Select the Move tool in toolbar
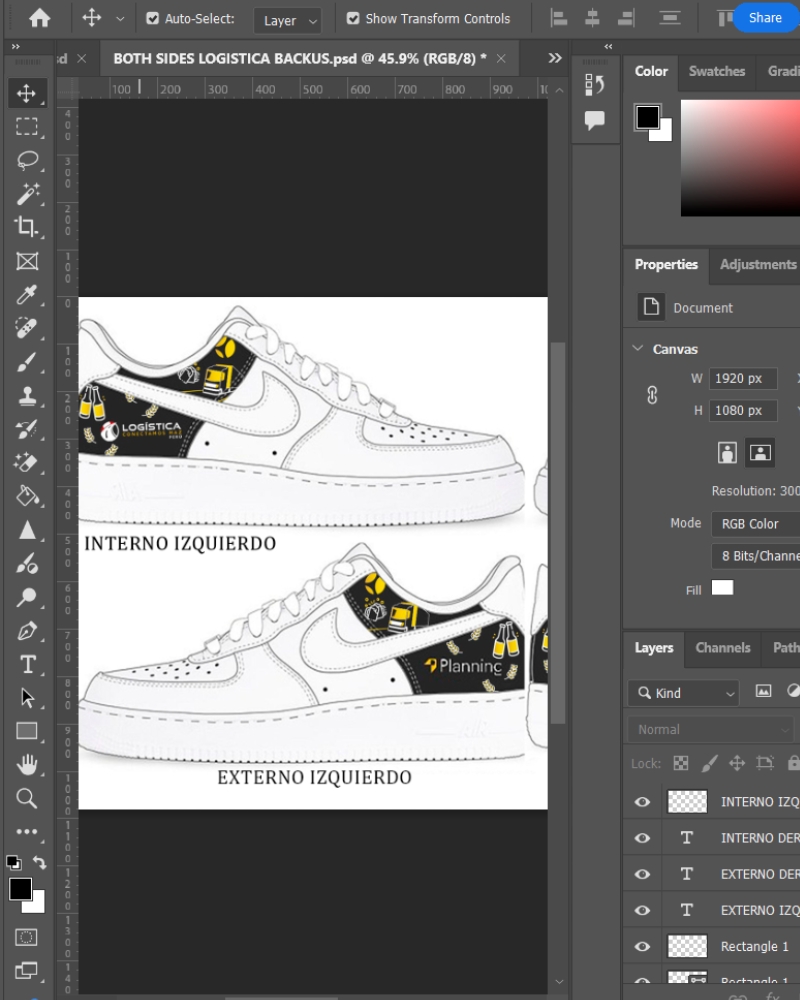The width and height of the screenshot is (800, 1000). click(27, 93)
